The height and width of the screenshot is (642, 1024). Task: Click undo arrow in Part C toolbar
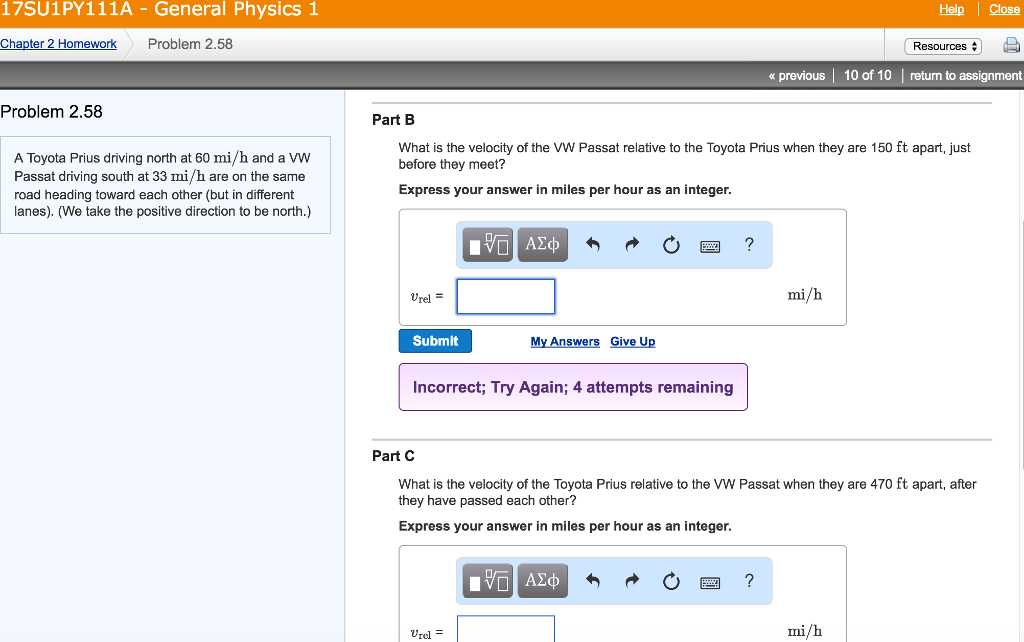593,581
